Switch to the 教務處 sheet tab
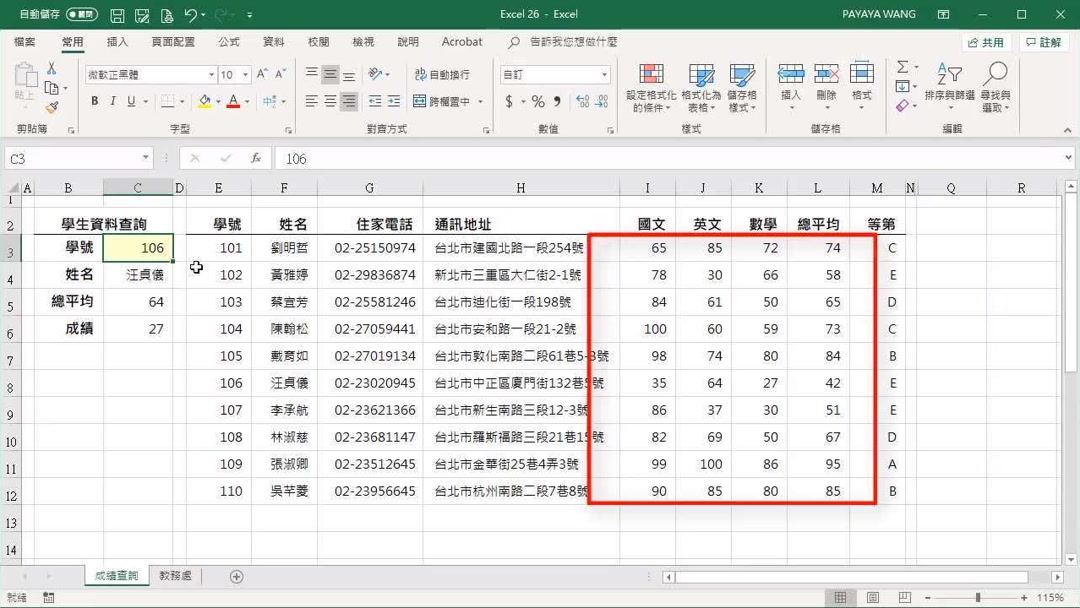1080x608 pixels. coord(173,576)
